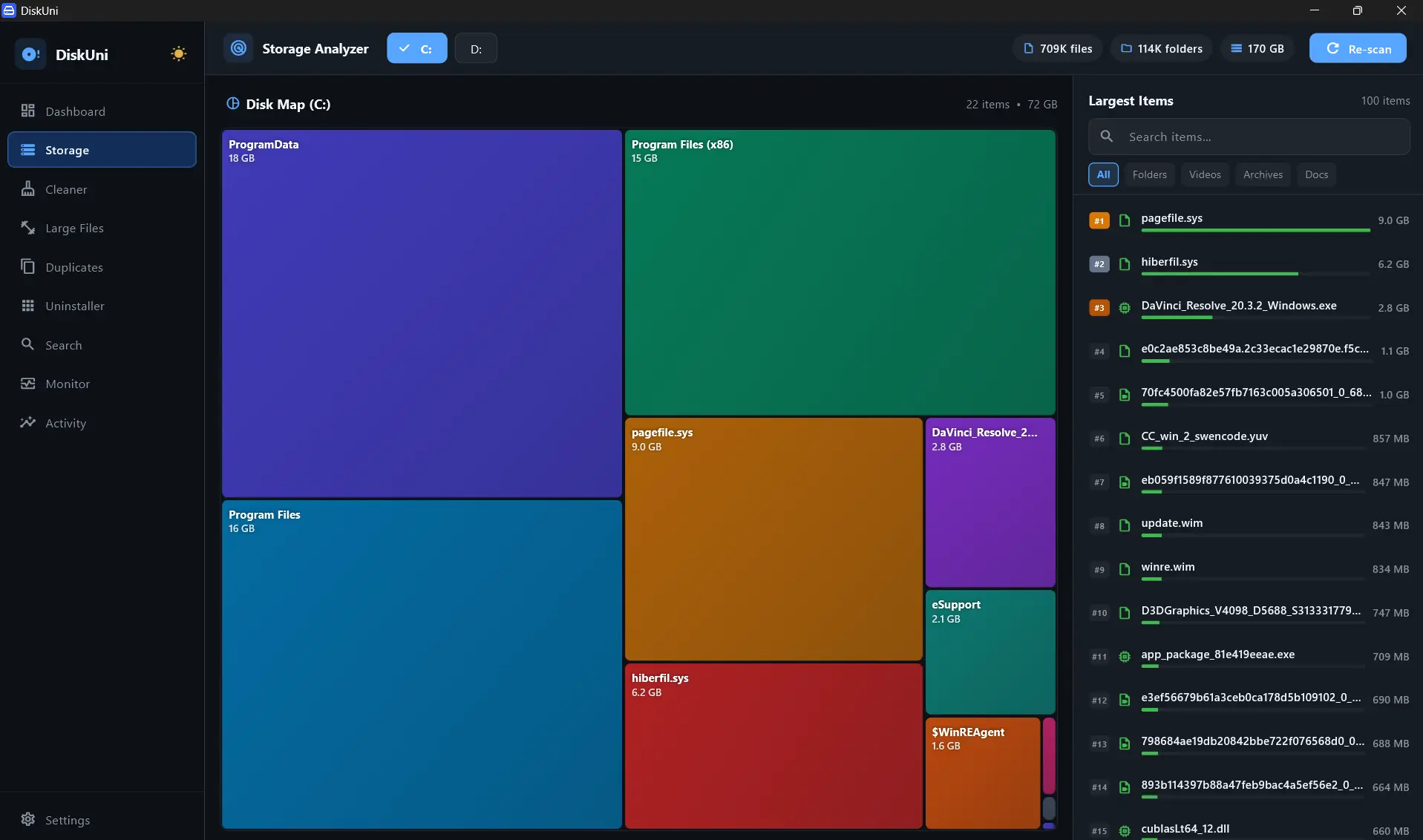Click the eSupport 2.1 GB block
Viewport: 1423px width, 840px height.
click(990, 652)
